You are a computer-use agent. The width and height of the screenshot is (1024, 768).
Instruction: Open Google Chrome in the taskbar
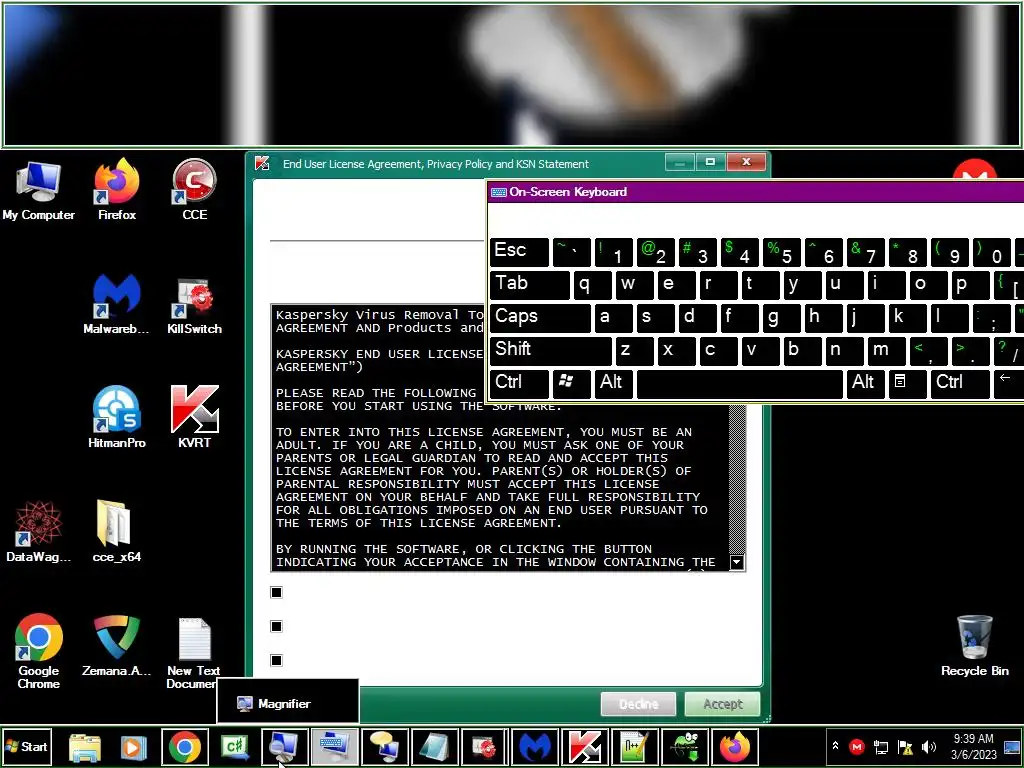click(x=185, y=747)
